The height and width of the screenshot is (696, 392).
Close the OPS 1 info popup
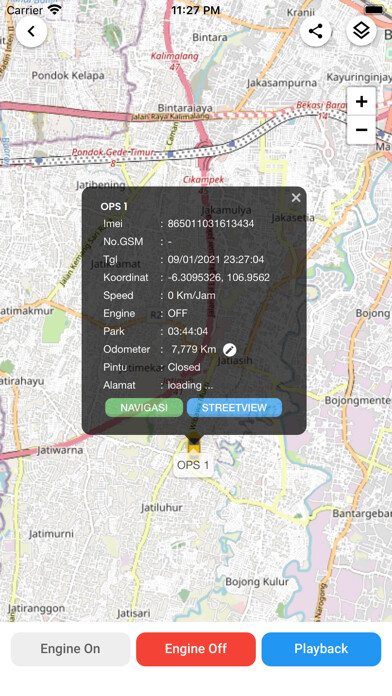point(296,198)
